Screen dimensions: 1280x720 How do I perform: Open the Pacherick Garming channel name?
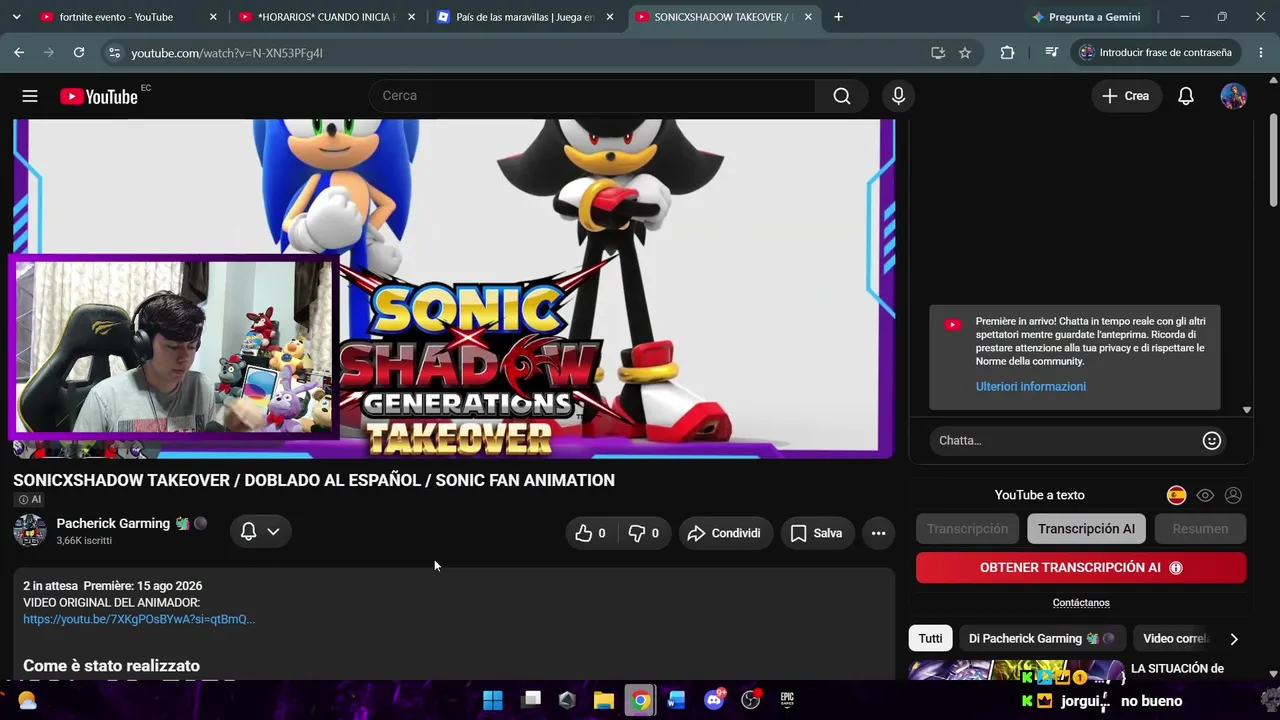coord(114,523)
